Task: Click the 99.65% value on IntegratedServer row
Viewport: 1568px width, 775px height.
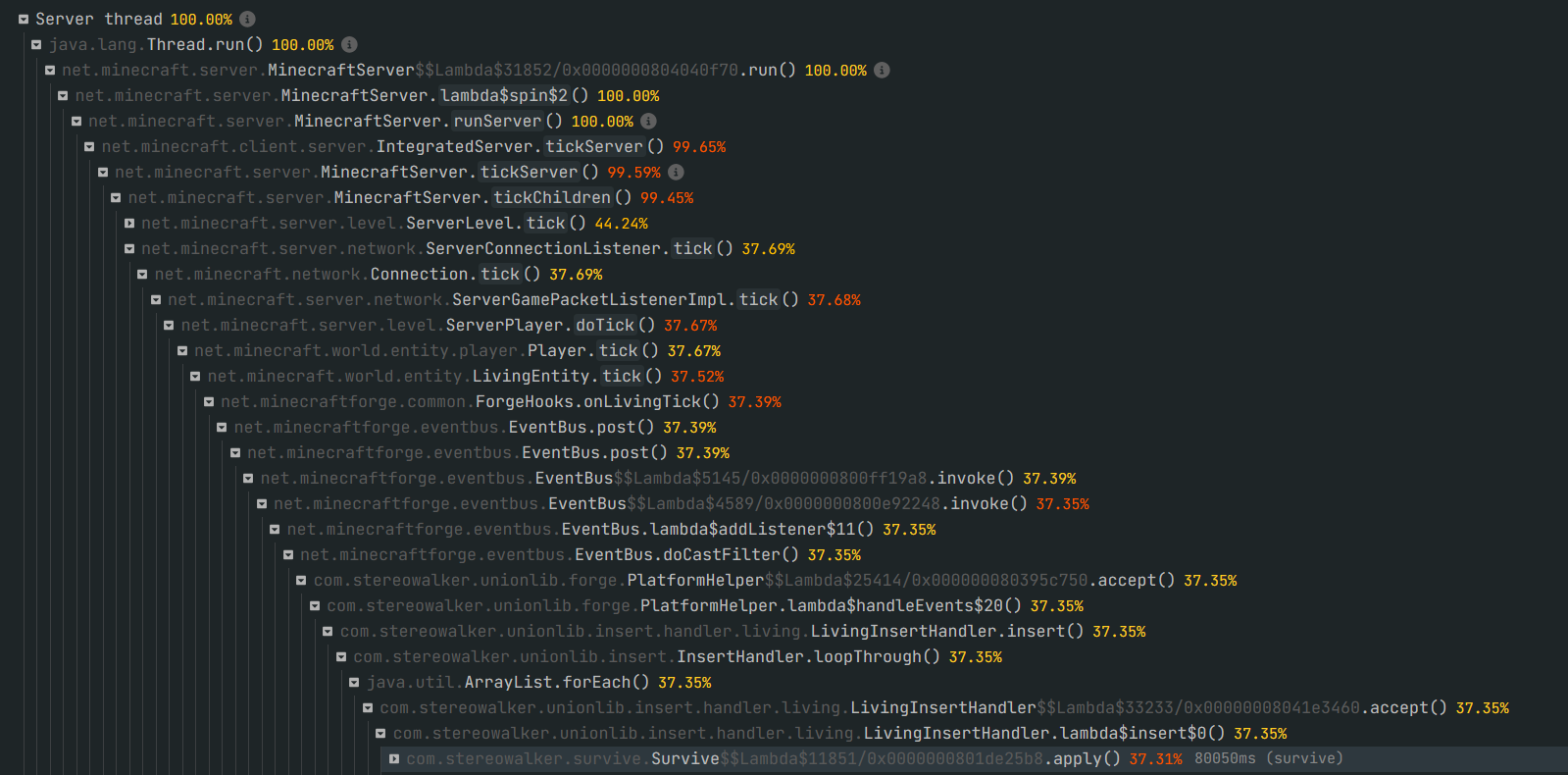Action: coord(699,147)
